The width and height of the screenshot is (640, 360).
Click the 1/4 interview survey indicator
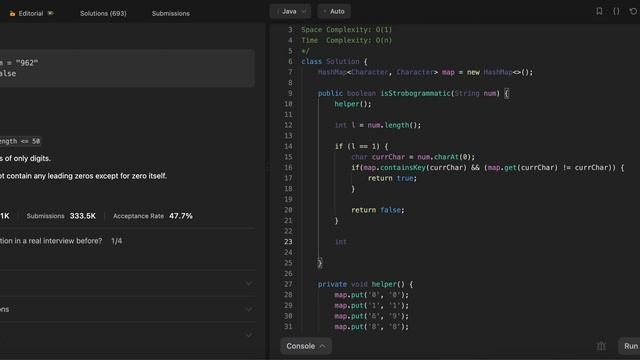(117, 241)
